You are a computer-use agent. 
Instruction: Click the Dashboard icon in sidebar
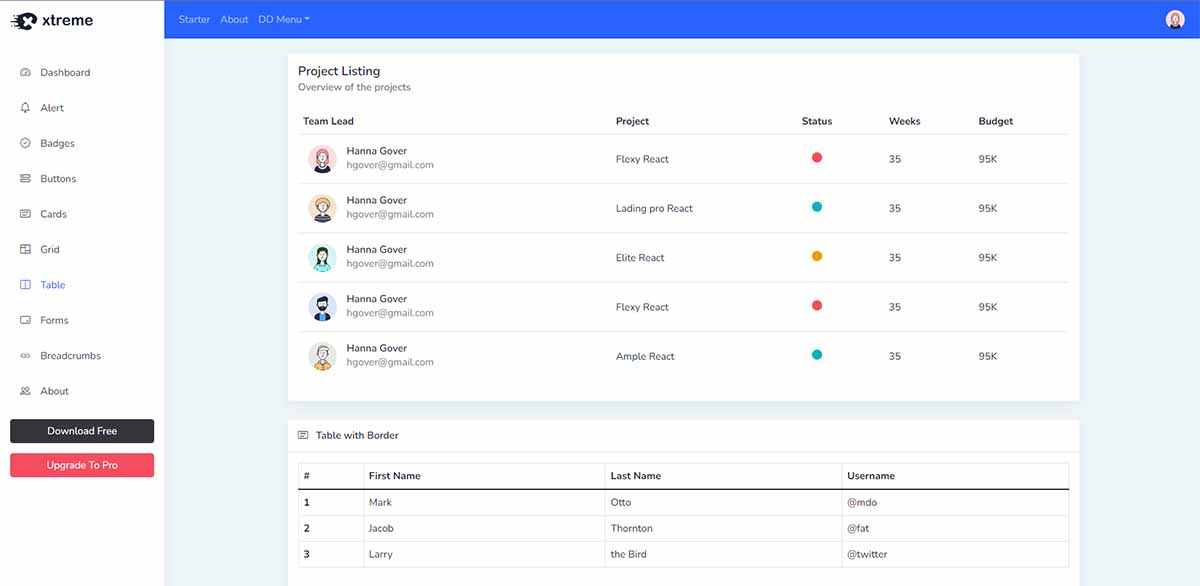click(25, 73)
